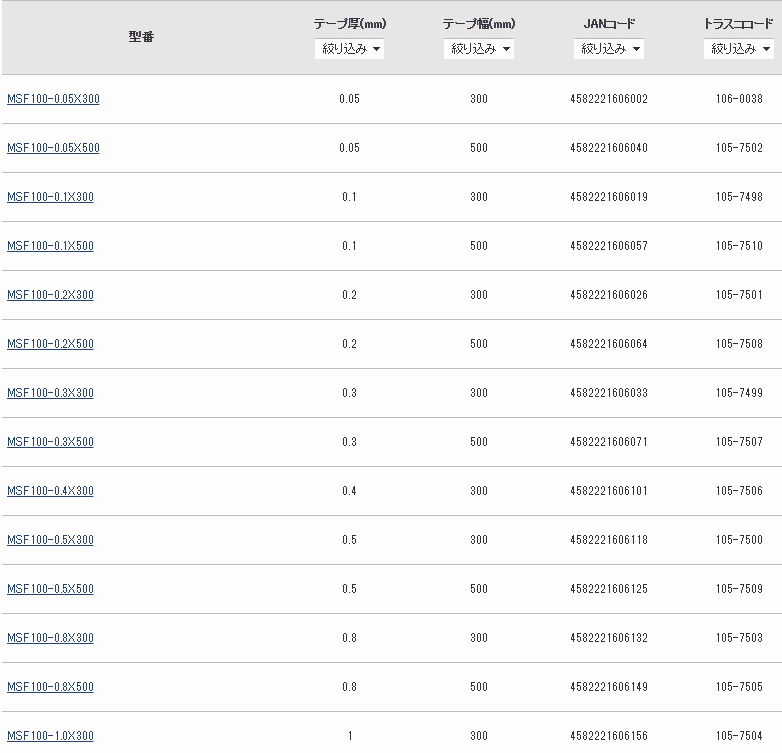782x753 pixels.
Task: Open the JANコード 絞り込み filter dropdown
Action: (x=608, y=49)
